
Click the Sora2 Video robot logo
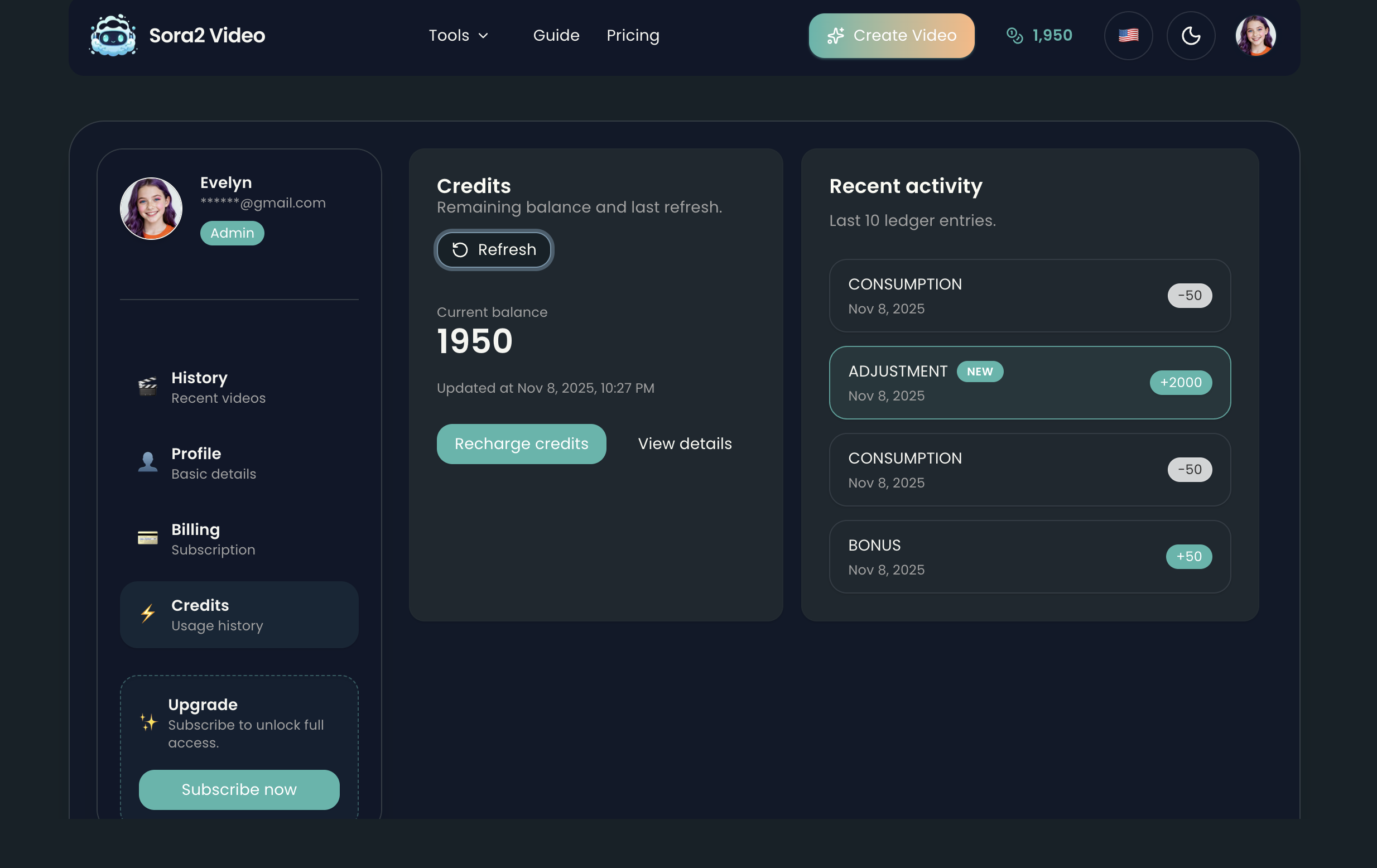click(113, 36)
